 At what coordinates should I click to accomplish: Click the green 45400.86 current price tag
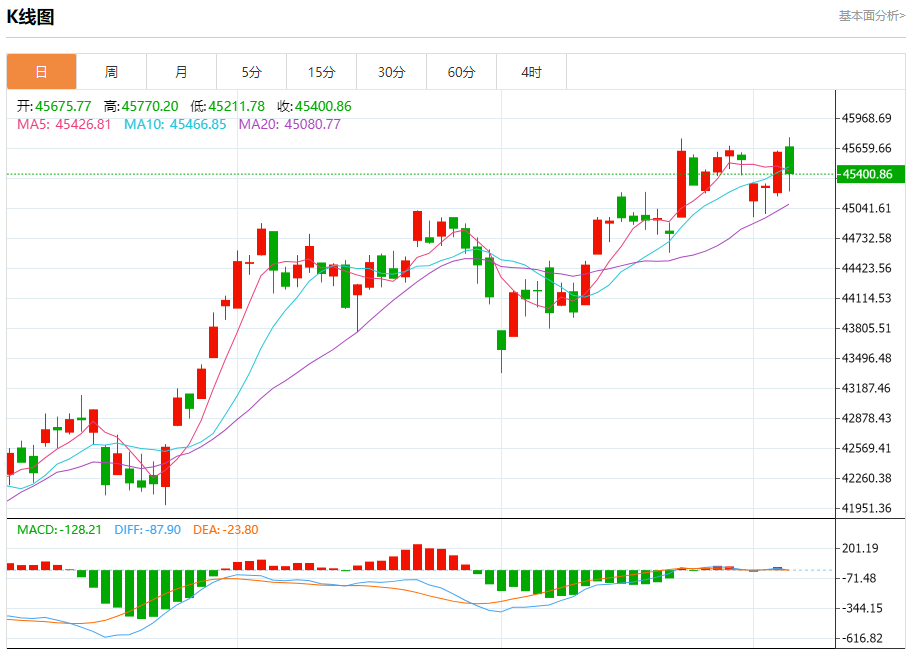870,174
